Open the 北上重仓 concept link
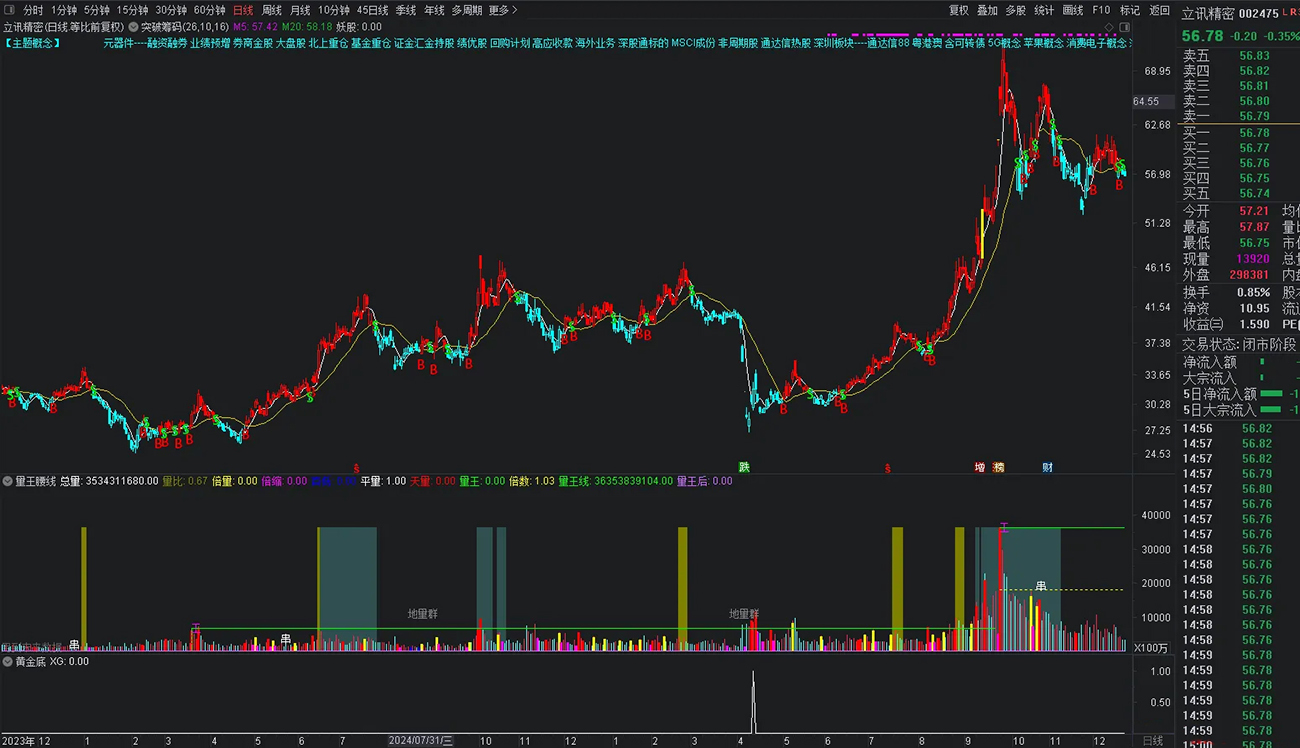 point(328,43)
